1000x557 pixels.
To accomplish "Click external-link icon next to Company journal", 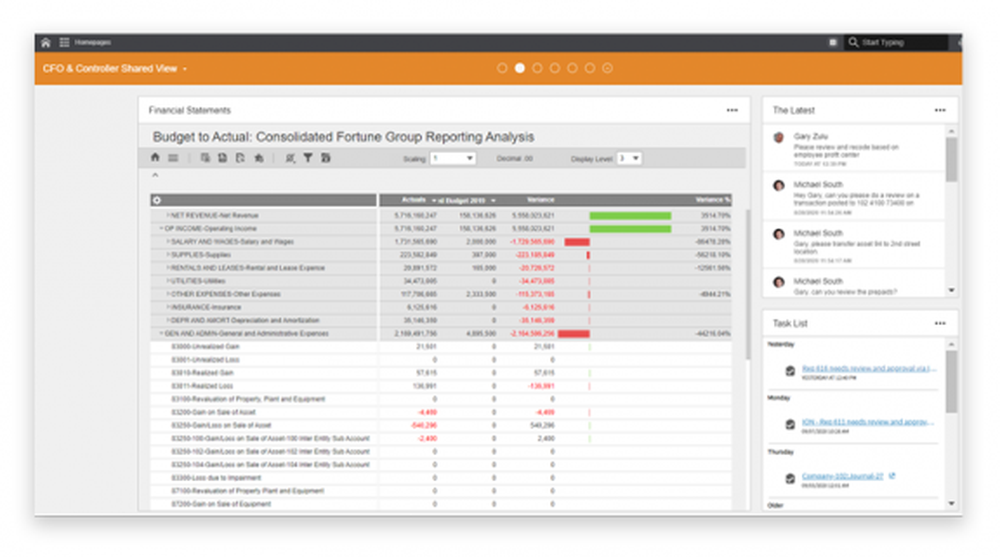I will [892, 476].
